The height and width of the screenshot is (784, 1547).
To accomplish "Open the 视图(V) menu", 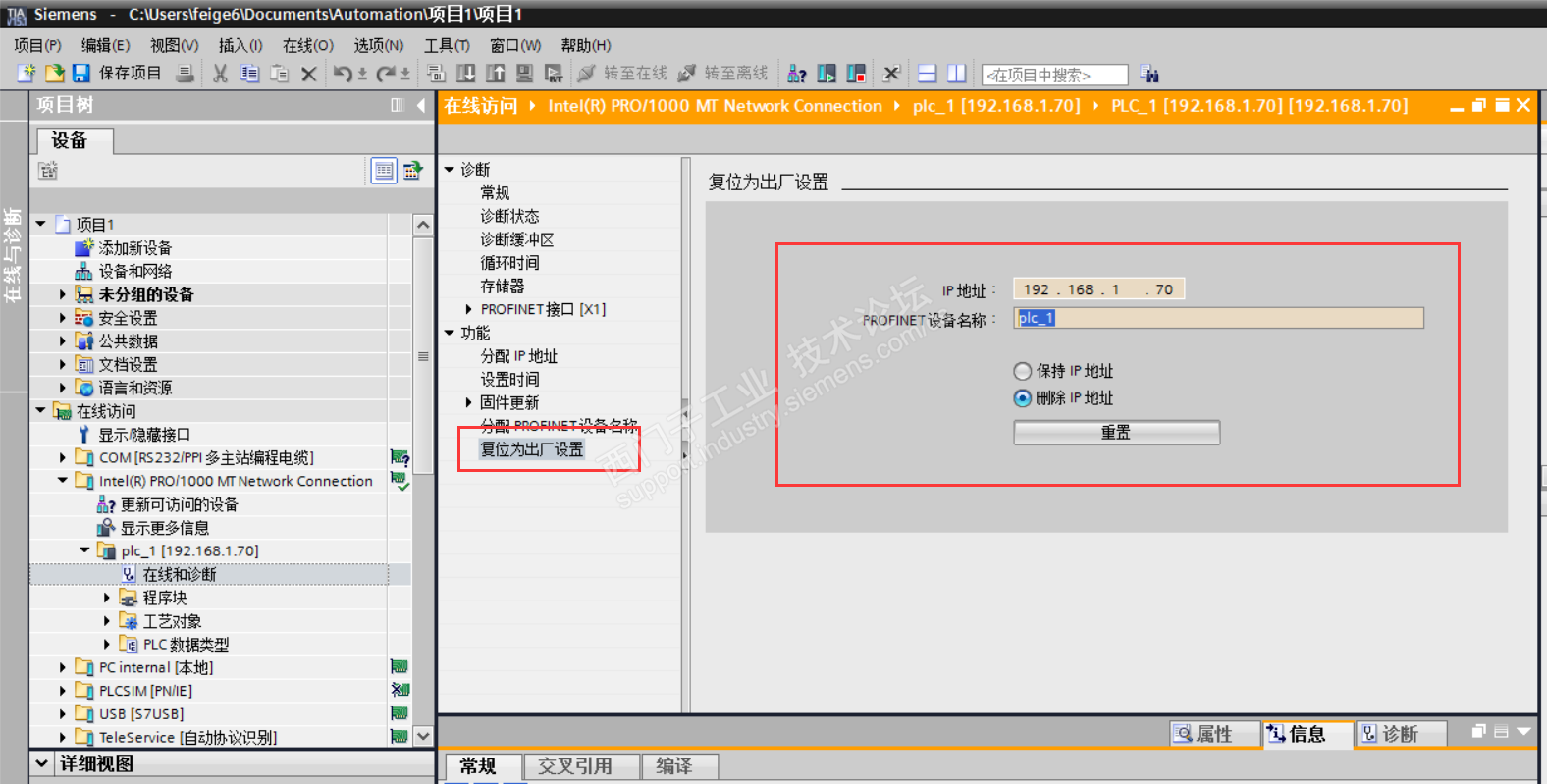I will 174,45.
